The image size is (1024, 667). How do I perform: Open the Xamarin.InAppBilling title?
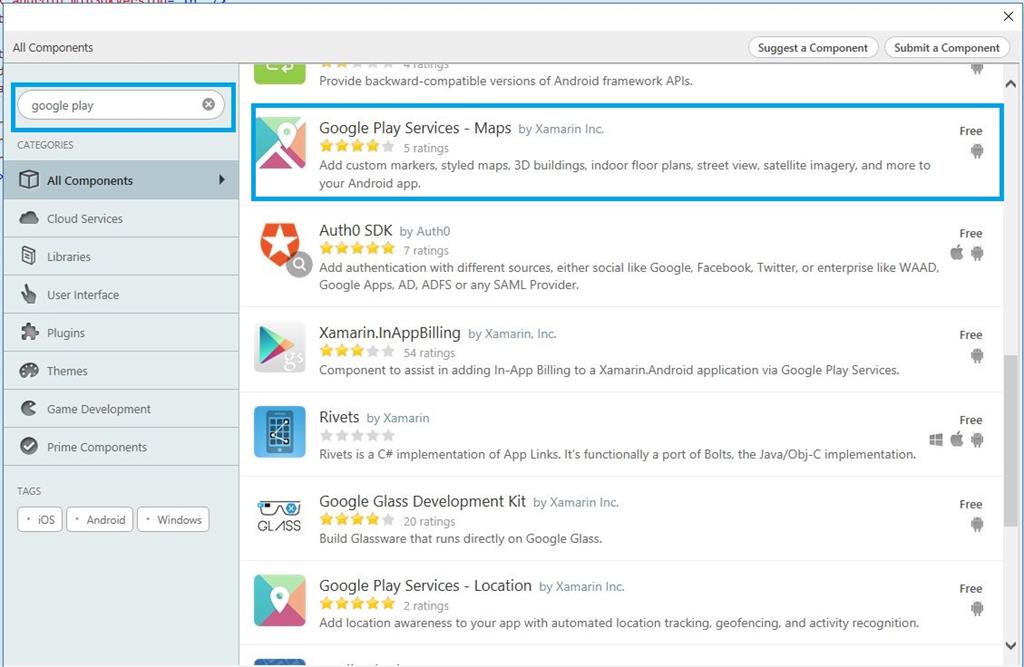point(389,333)
